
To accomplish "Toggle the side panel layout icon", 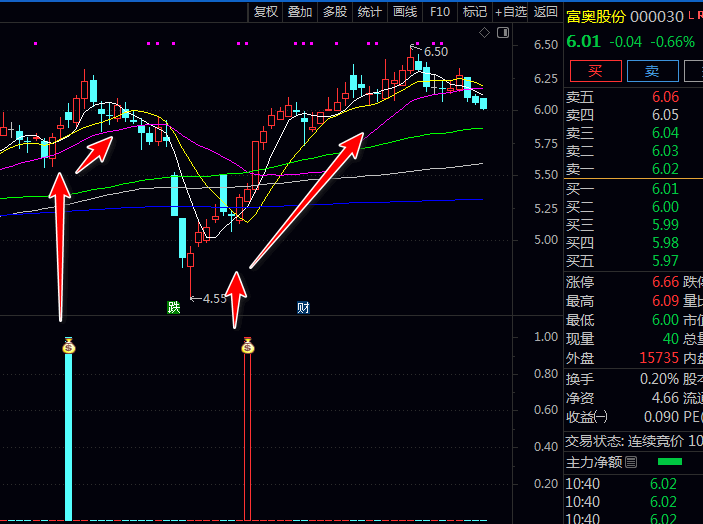I will coord(503,33).
